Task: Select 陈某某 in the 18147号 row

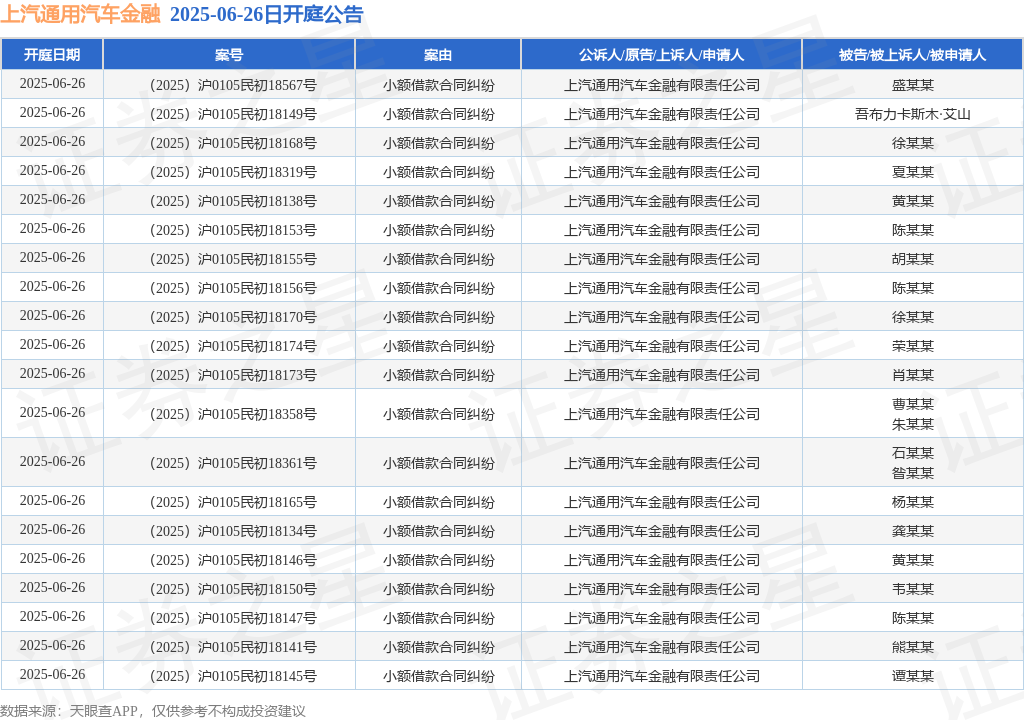Action: (913, 618)
